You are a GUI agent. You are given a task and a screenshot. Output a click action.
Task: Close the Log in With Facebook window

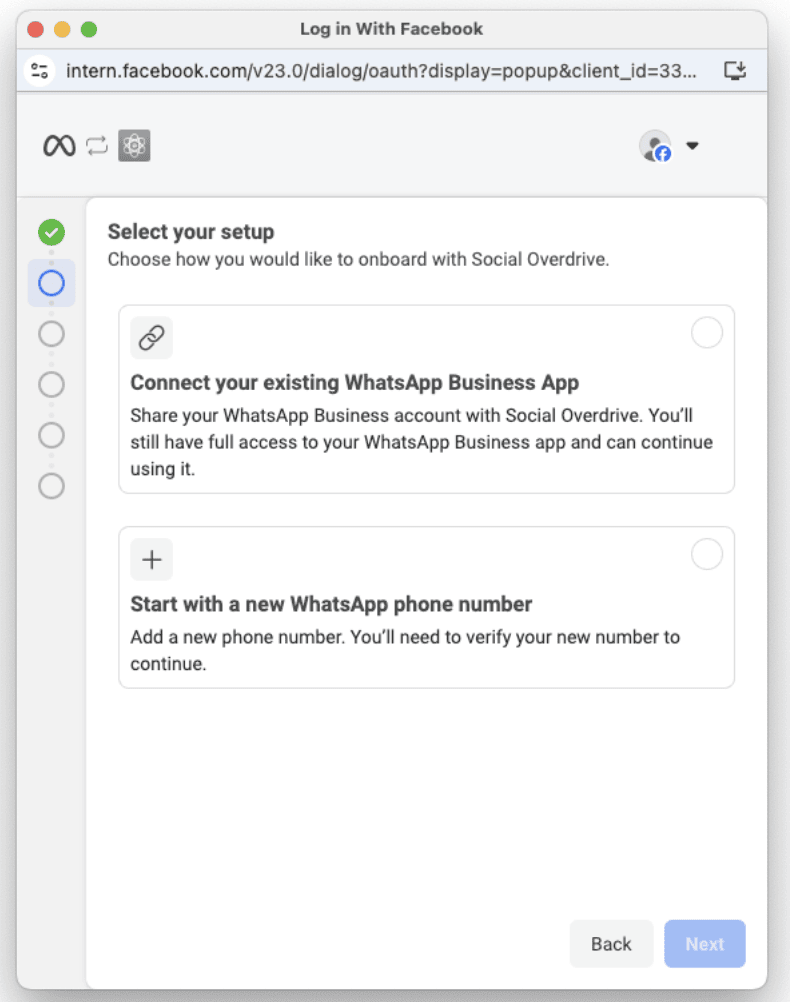click(x=36, y=29)
